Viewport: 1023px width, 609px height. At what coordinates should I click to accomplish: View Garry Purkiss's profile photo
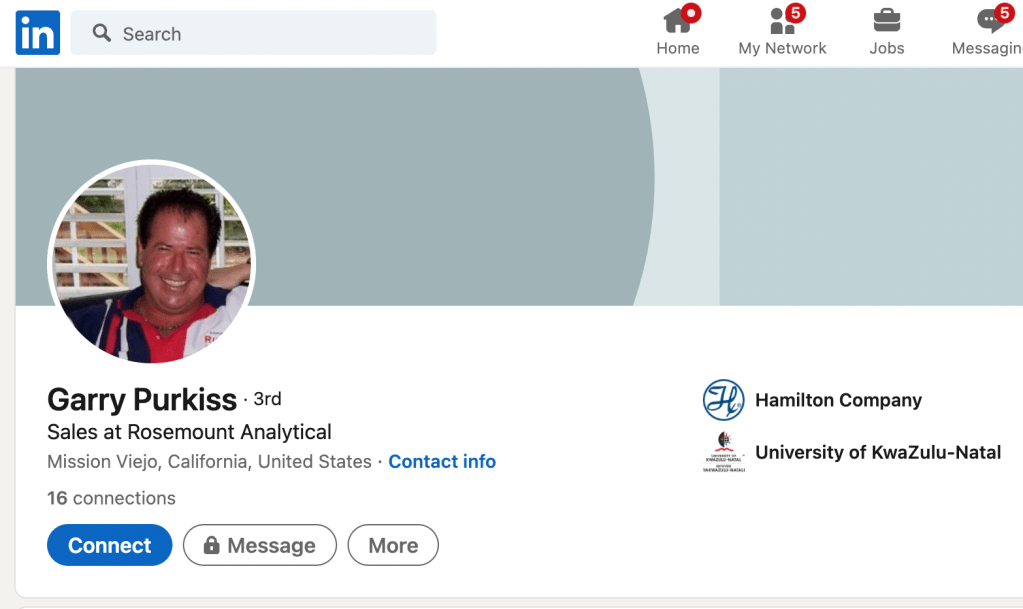pyautogui.click(x=152, y=263)
